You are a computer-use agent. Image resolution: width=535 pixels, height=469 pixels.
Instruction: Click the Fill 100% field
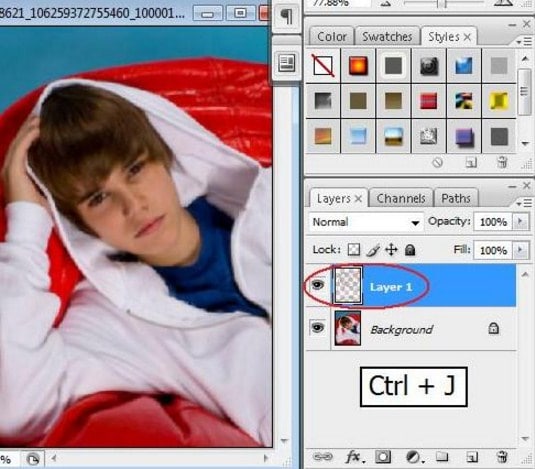pos(493,250)
